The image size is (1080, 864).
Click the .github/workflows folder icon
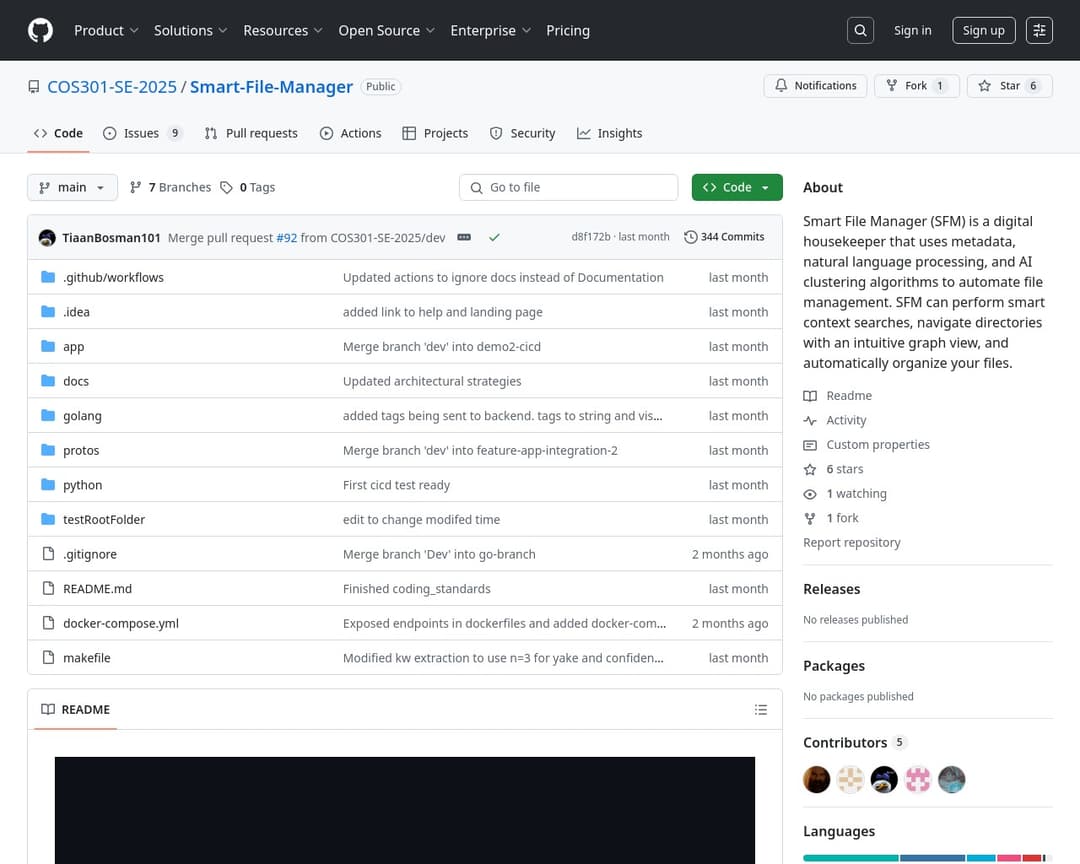pos(48,277)
